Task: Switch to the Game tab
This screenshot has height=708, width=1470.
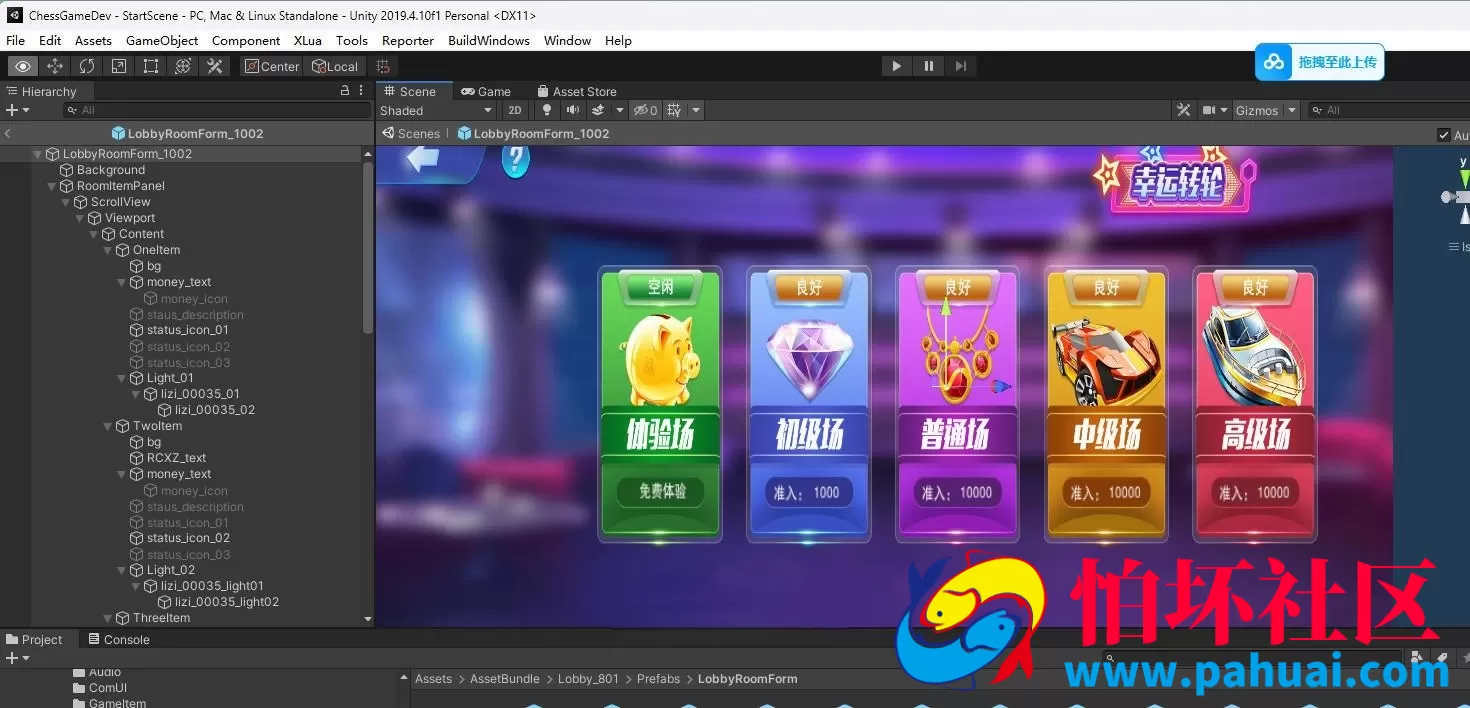Action: point(486,91)
